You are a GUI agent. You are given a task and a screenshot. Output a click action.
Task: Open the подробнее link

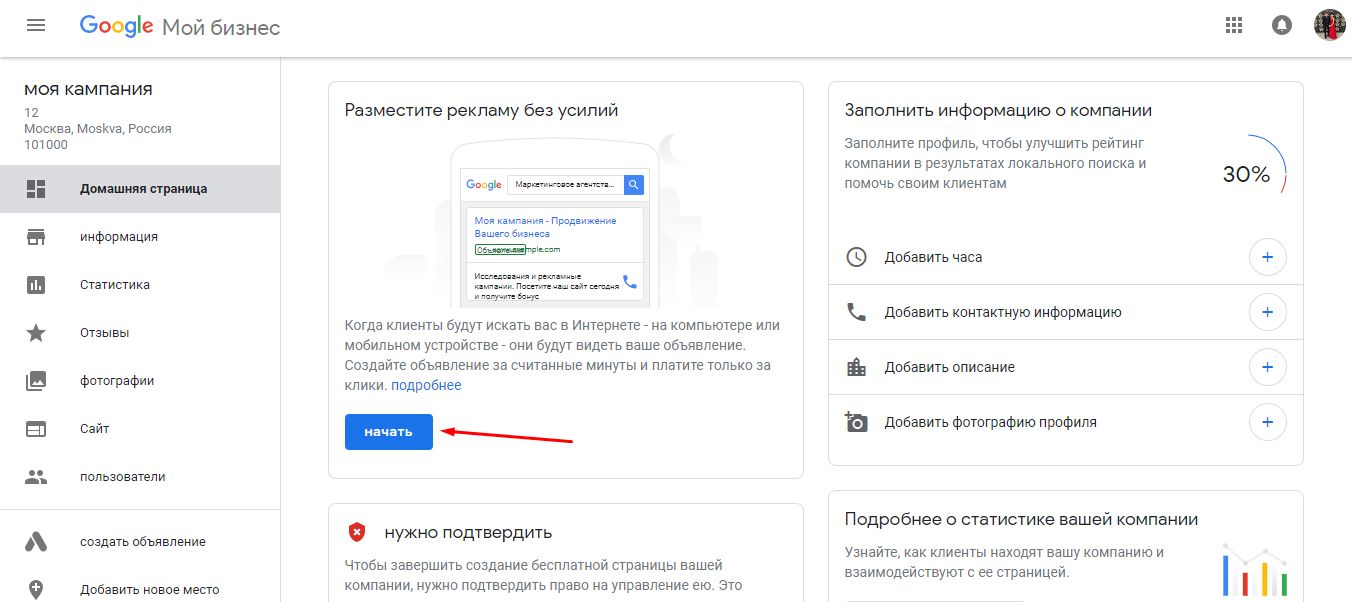(426, 385)
